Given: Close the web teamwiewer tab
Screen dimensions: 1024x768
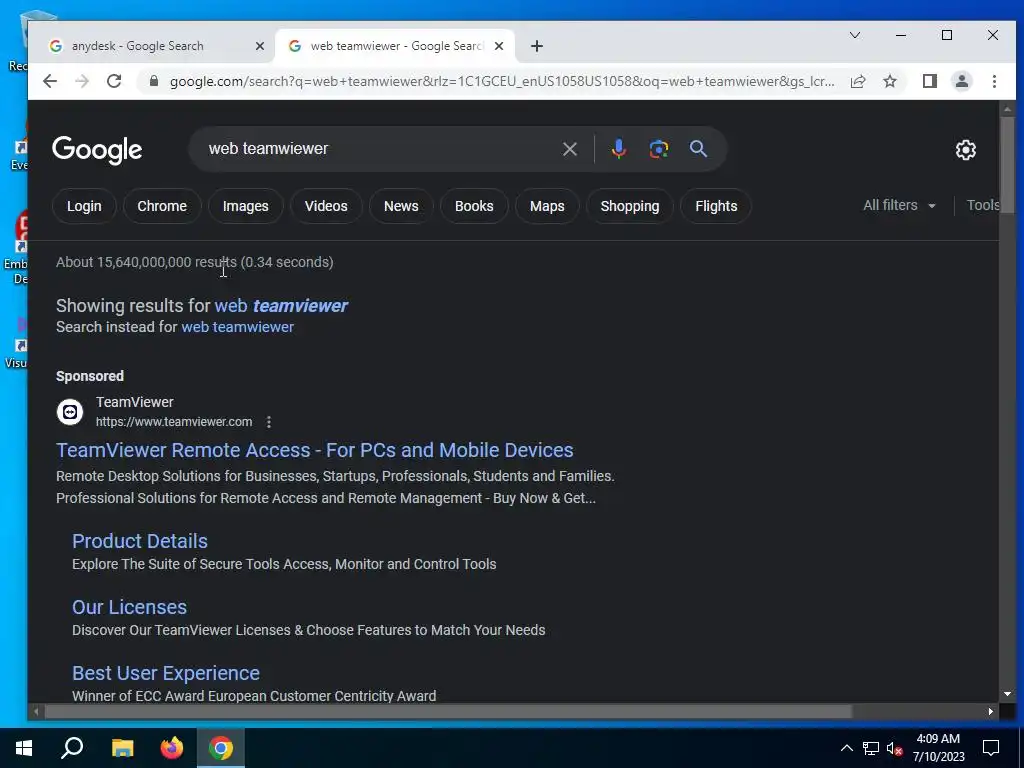Looking at the screenshot, I should click(498, 46).
